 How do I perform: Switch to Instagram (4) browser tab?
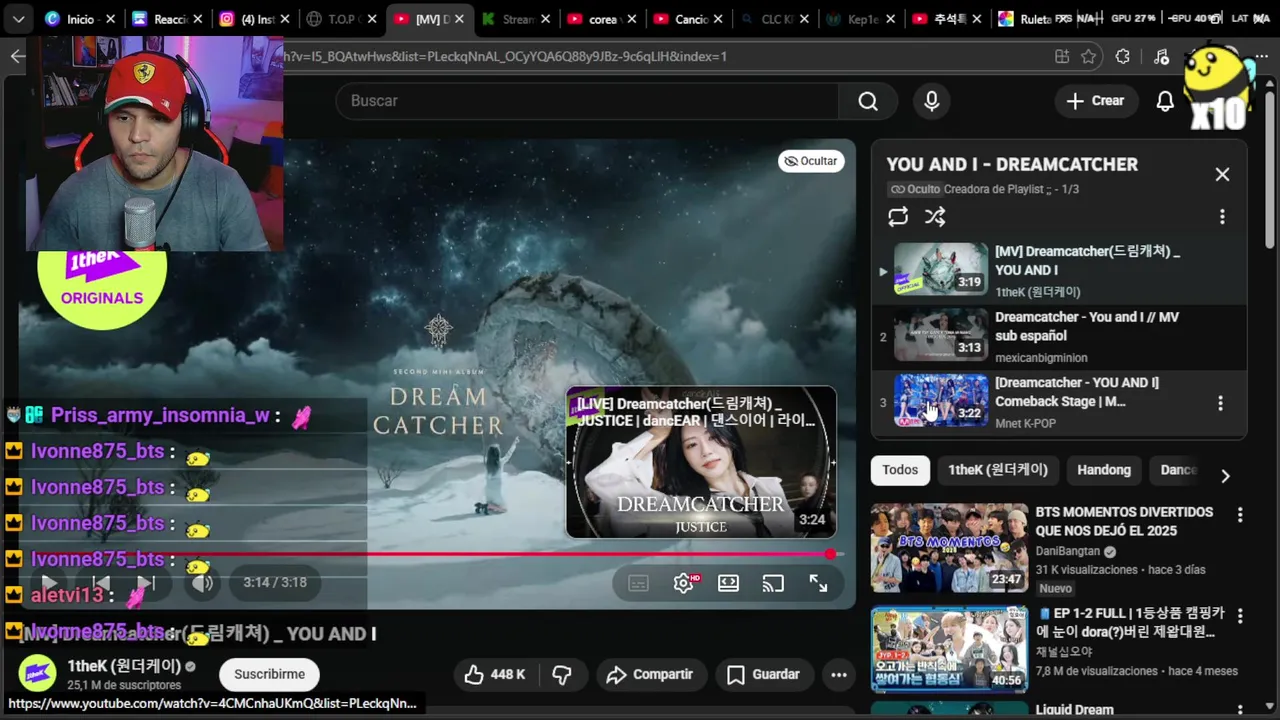(254, 19)
